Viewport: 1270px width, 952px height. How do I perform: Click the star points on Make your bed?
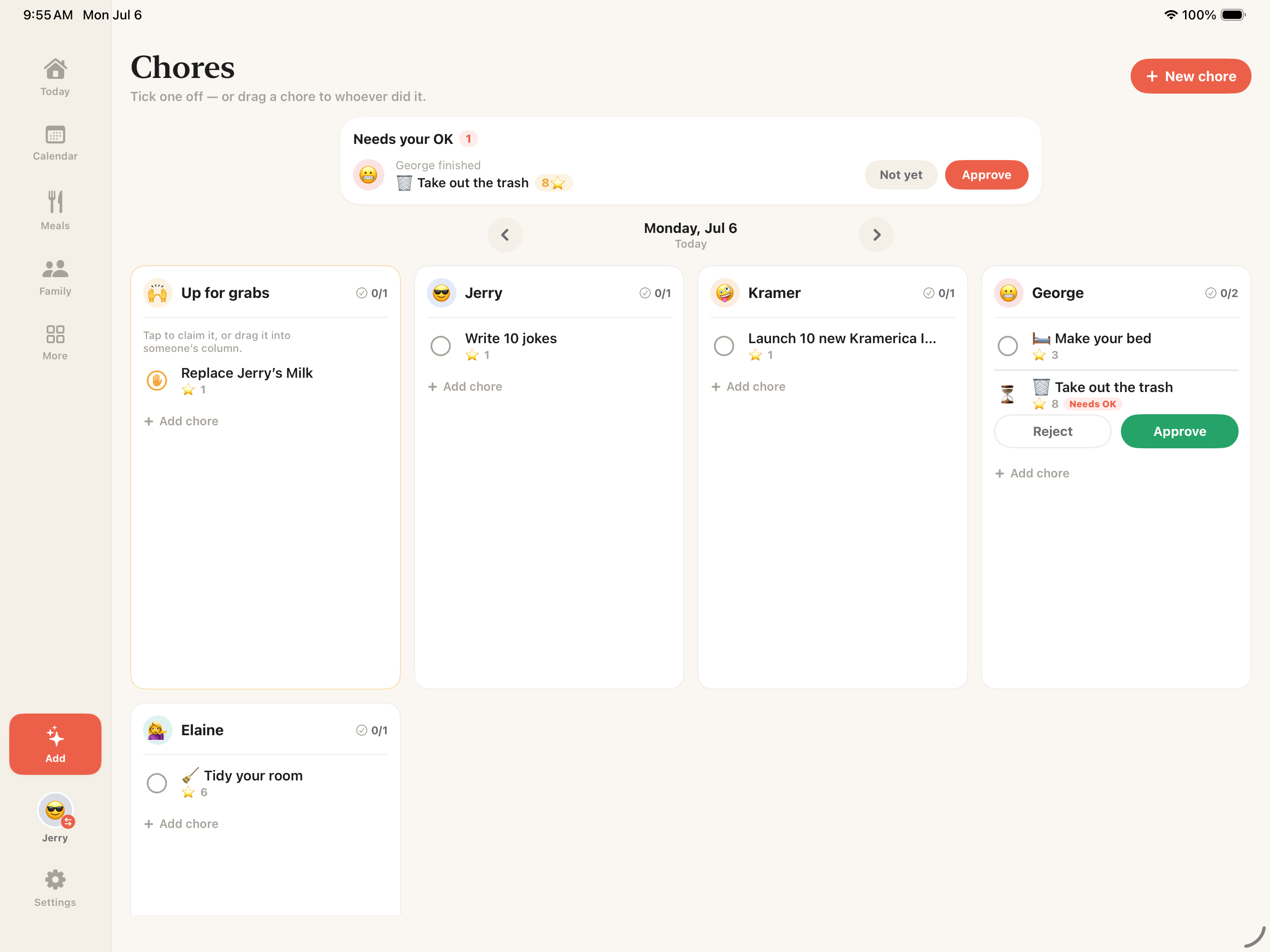(1045, 355)
